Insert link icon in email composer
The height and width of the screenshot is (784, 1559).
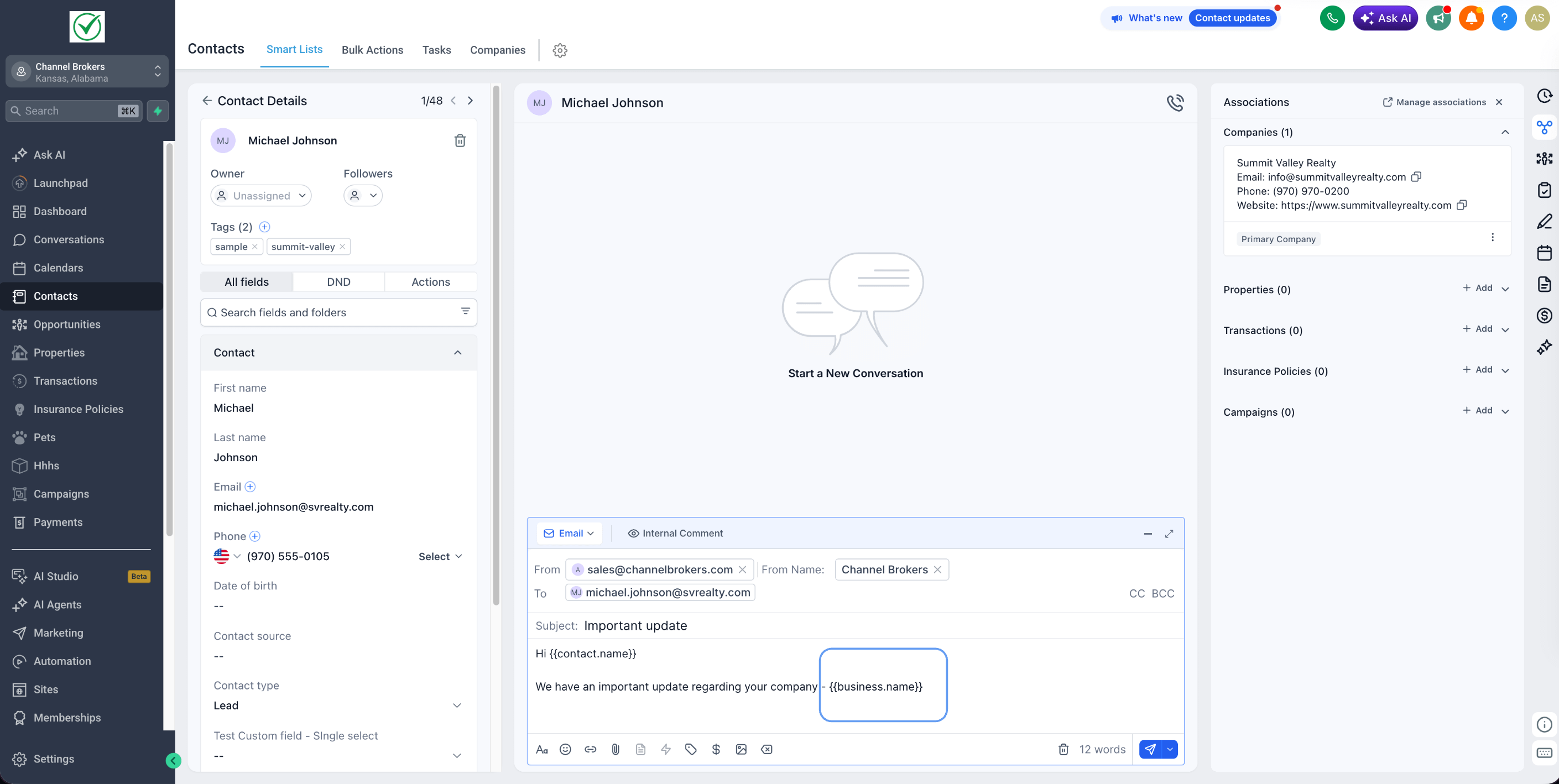(591, 750)
